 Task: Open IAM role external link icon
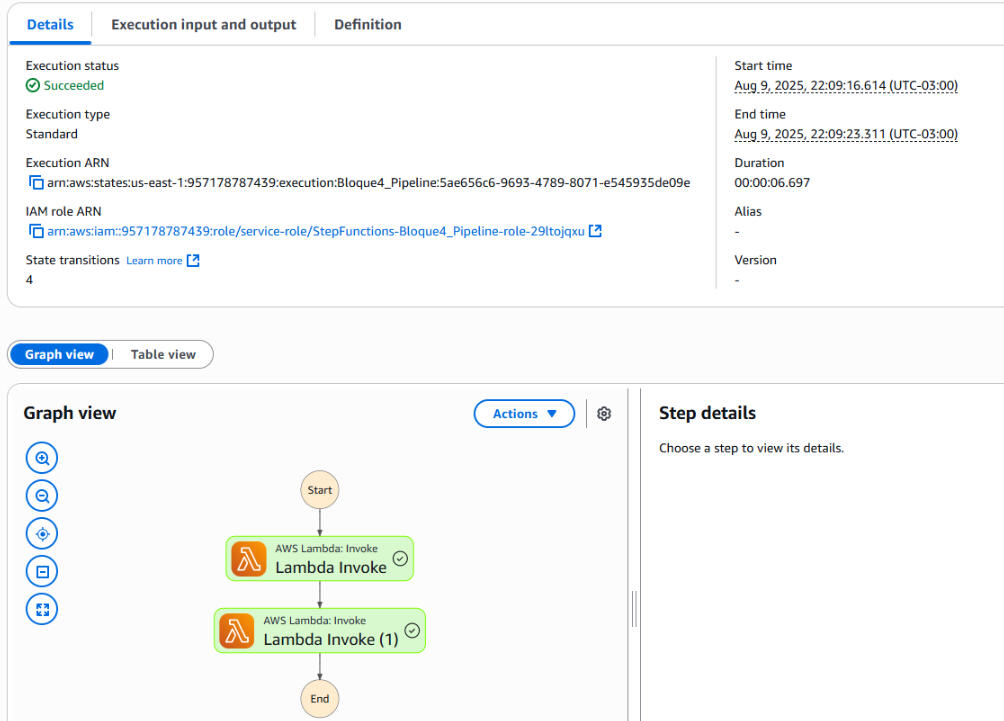[x=595, y=231]
